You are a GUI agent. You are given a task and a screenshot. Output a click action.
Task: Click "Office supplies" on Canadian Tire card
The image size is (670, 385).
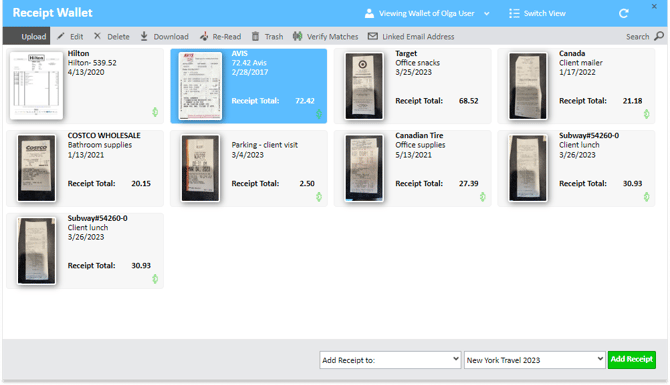420,145
